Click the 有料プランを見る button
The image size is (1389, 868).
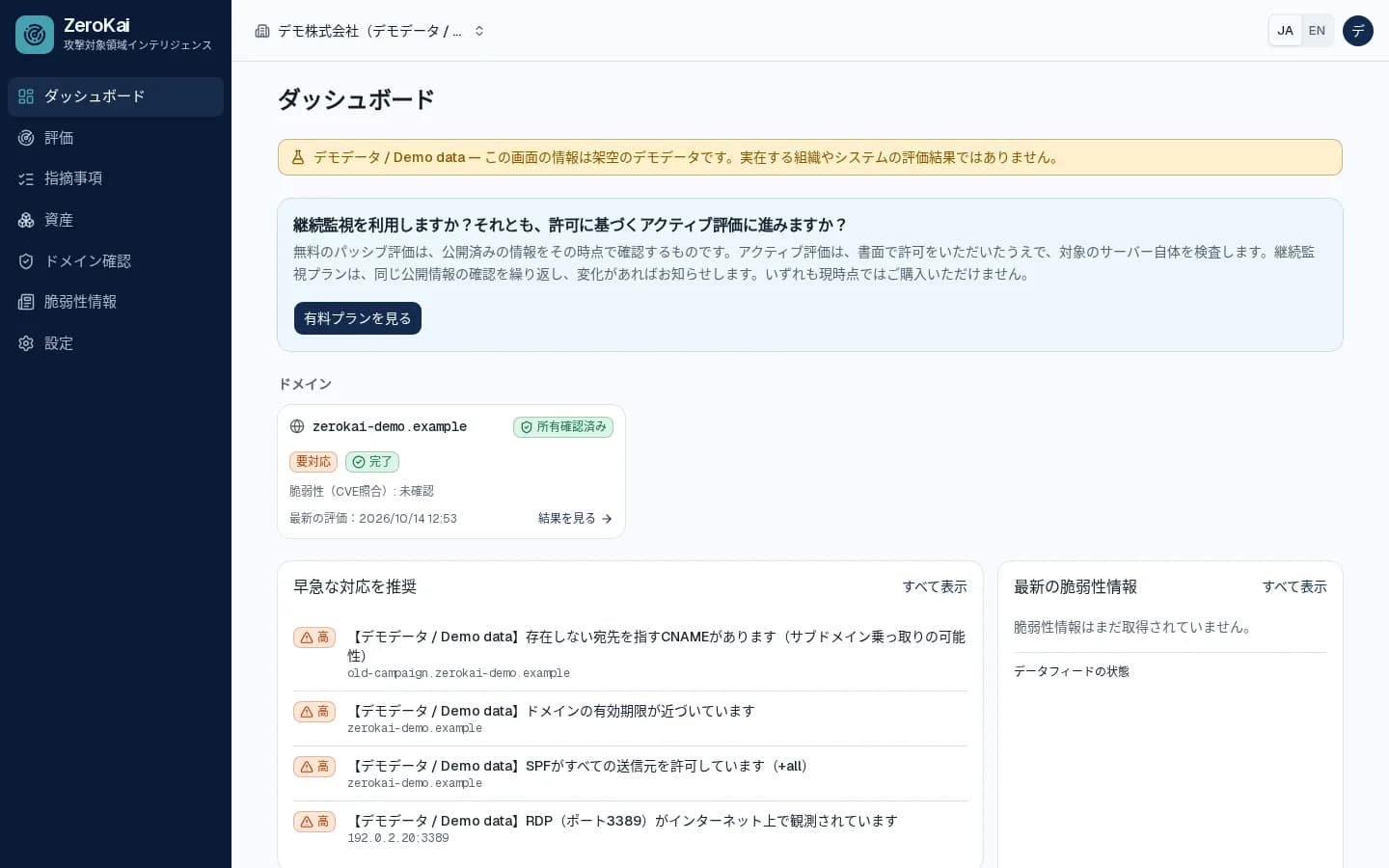[x=358, y=318]
